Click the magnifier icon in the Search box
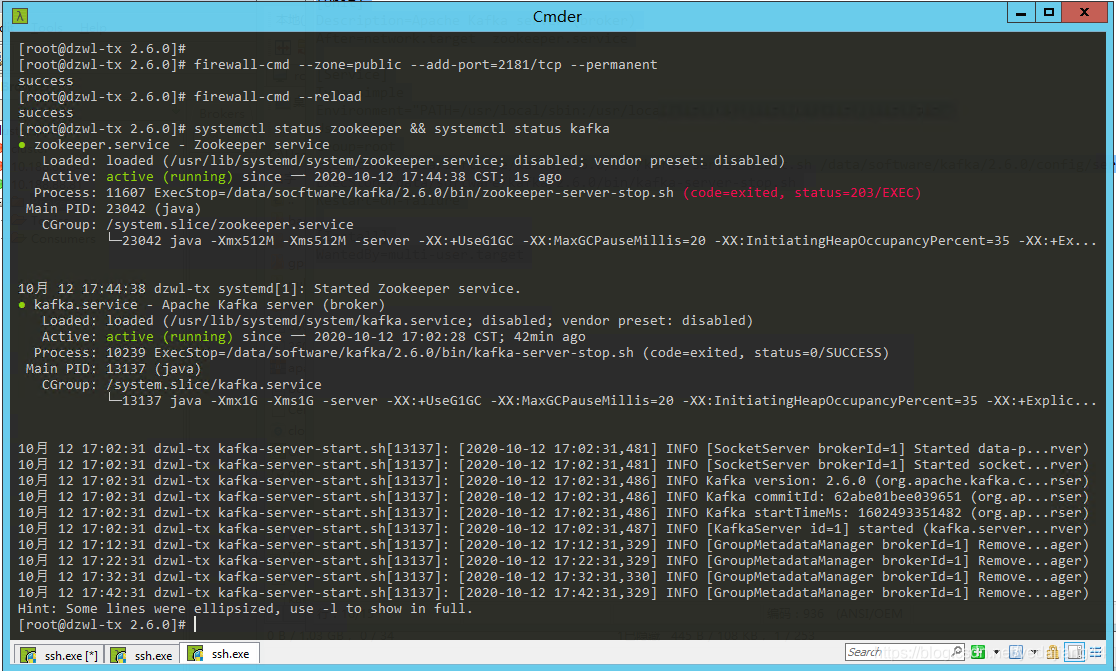1116x671 pixels. [956, 652]
